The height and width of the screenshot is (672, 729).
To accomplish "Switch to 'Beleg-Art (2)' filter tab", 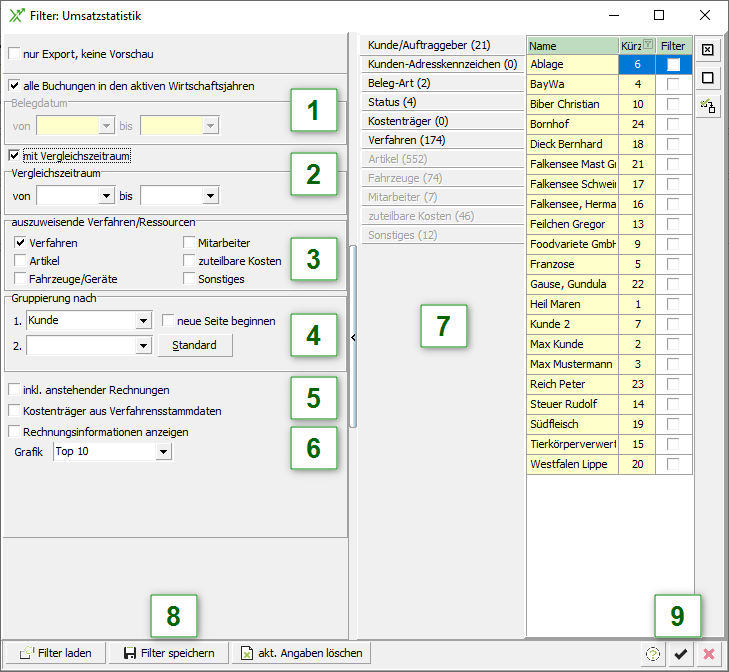I will (399, 83).
